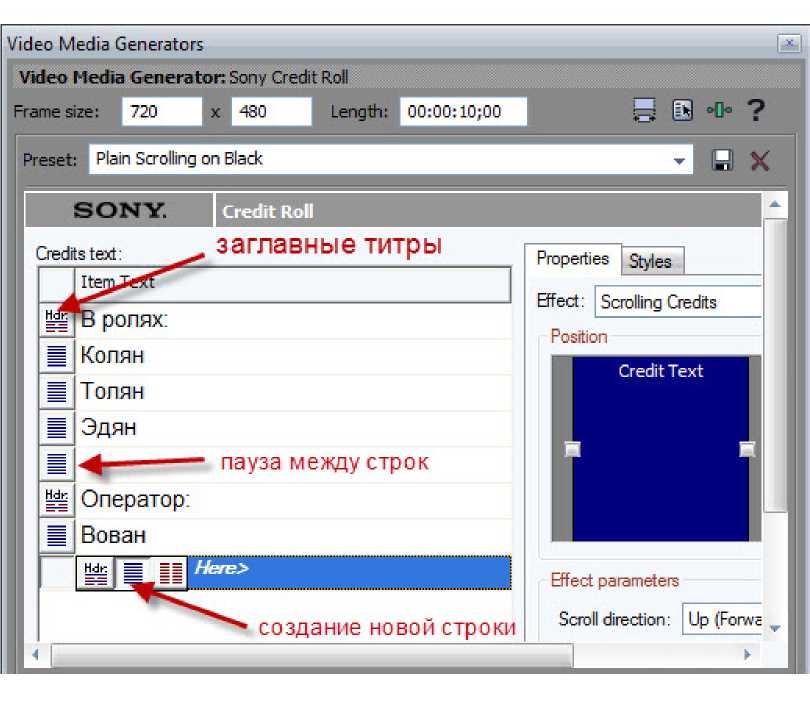Select the 'Колян' credit line
Image resolution: width=810 pixels, height=701 pixels.
293,356
